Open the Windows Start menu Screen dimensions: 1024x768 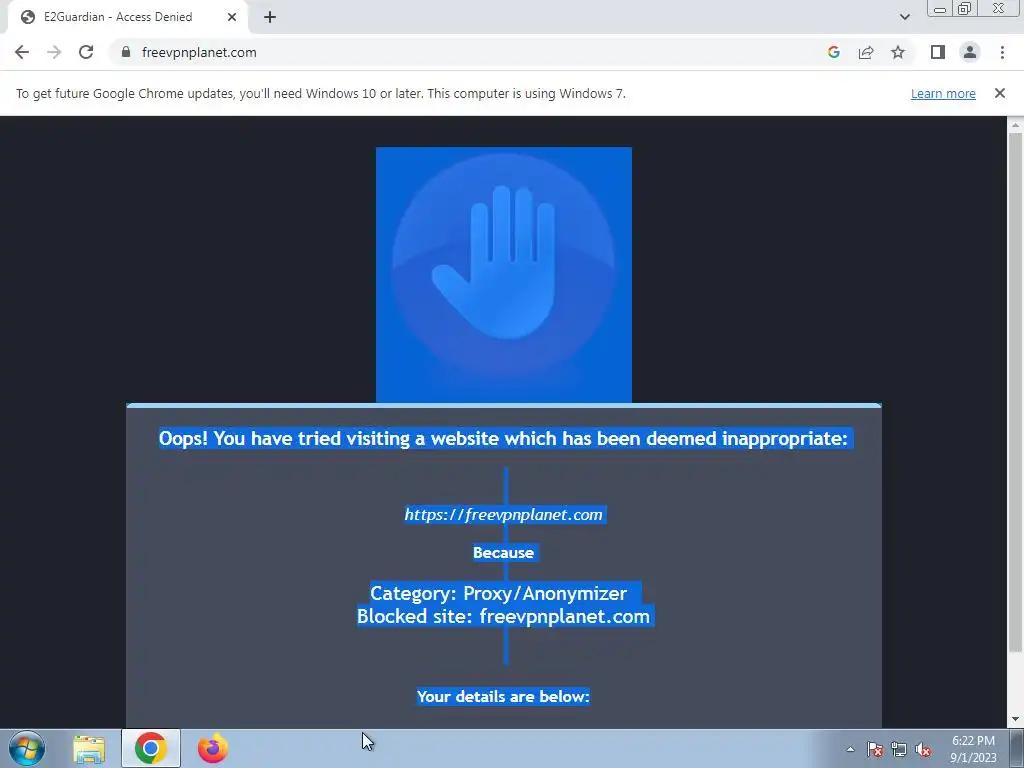(x=27, y=748)
